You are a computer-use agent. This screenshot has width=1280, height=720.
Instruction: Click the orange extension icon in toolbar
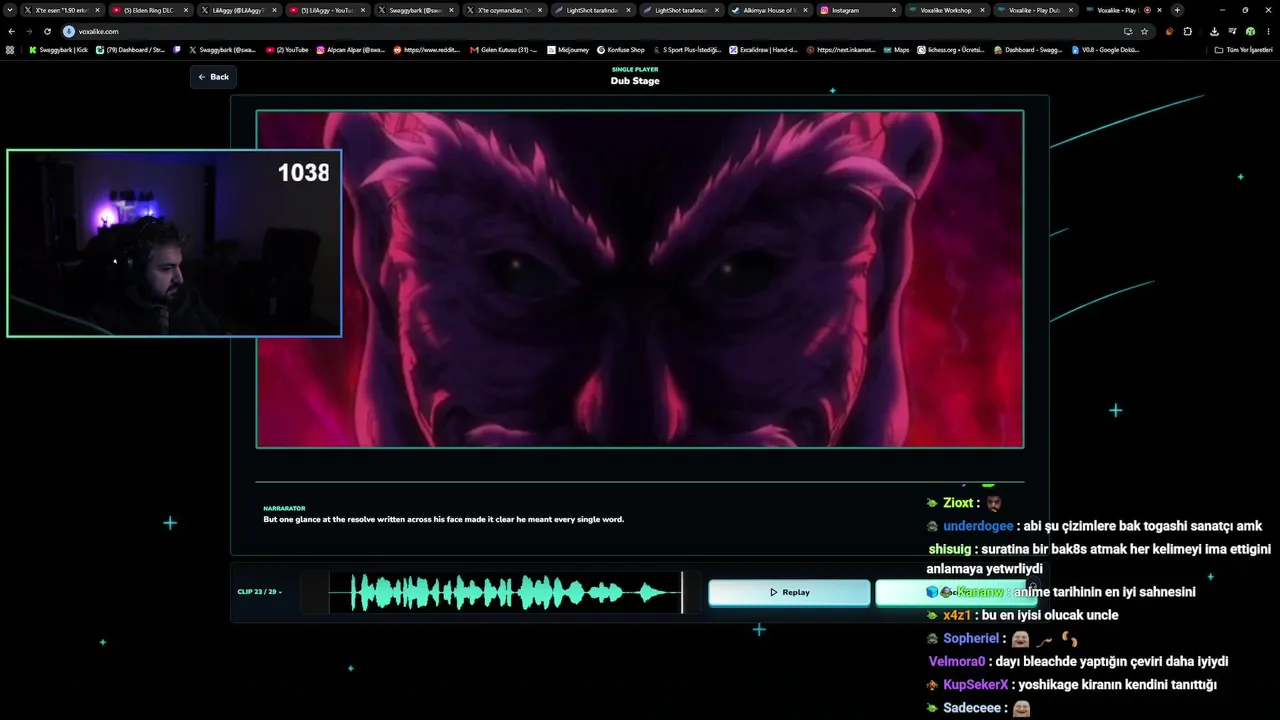(x=1169, y=31)
